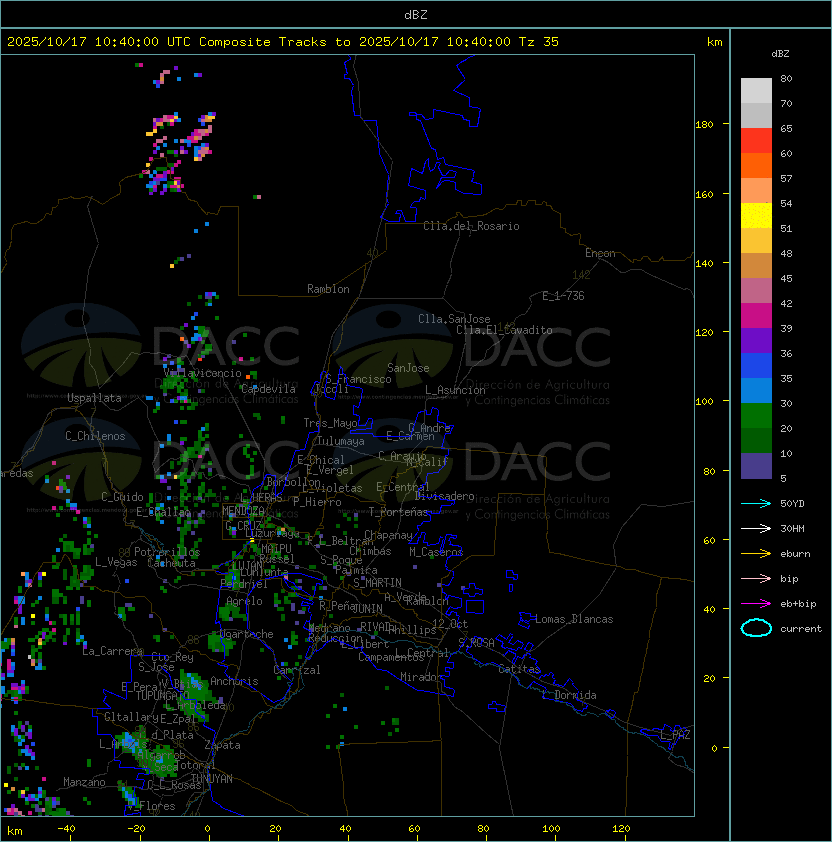The image size is (832, 842).
Task: Click the 'L_Dormida' map label
Action: pyautogui.click(x=569, y=695)
